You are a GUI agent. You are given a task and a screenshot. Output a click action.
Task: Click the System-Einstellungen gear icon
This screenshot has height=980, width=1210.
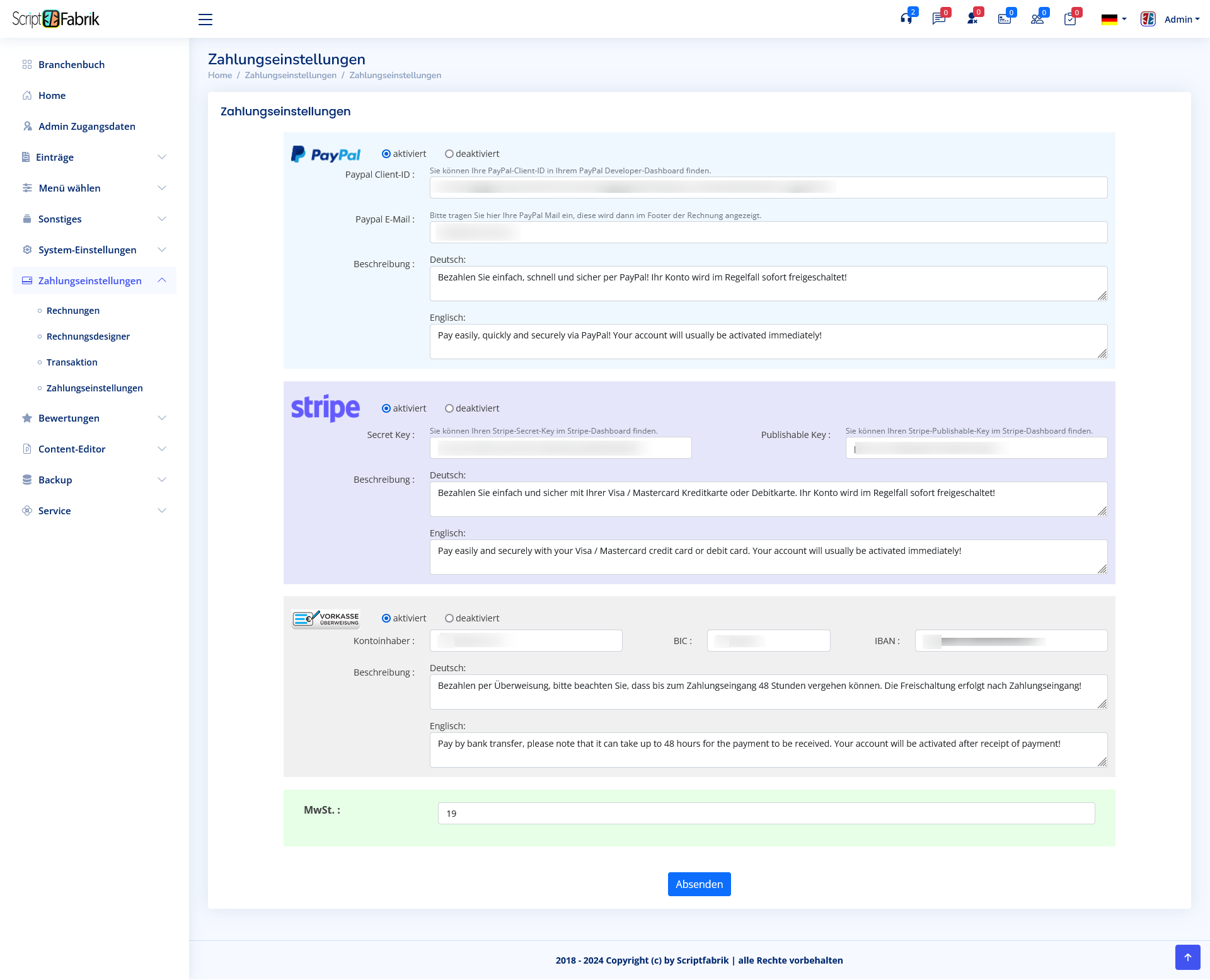tap(27, 250)
